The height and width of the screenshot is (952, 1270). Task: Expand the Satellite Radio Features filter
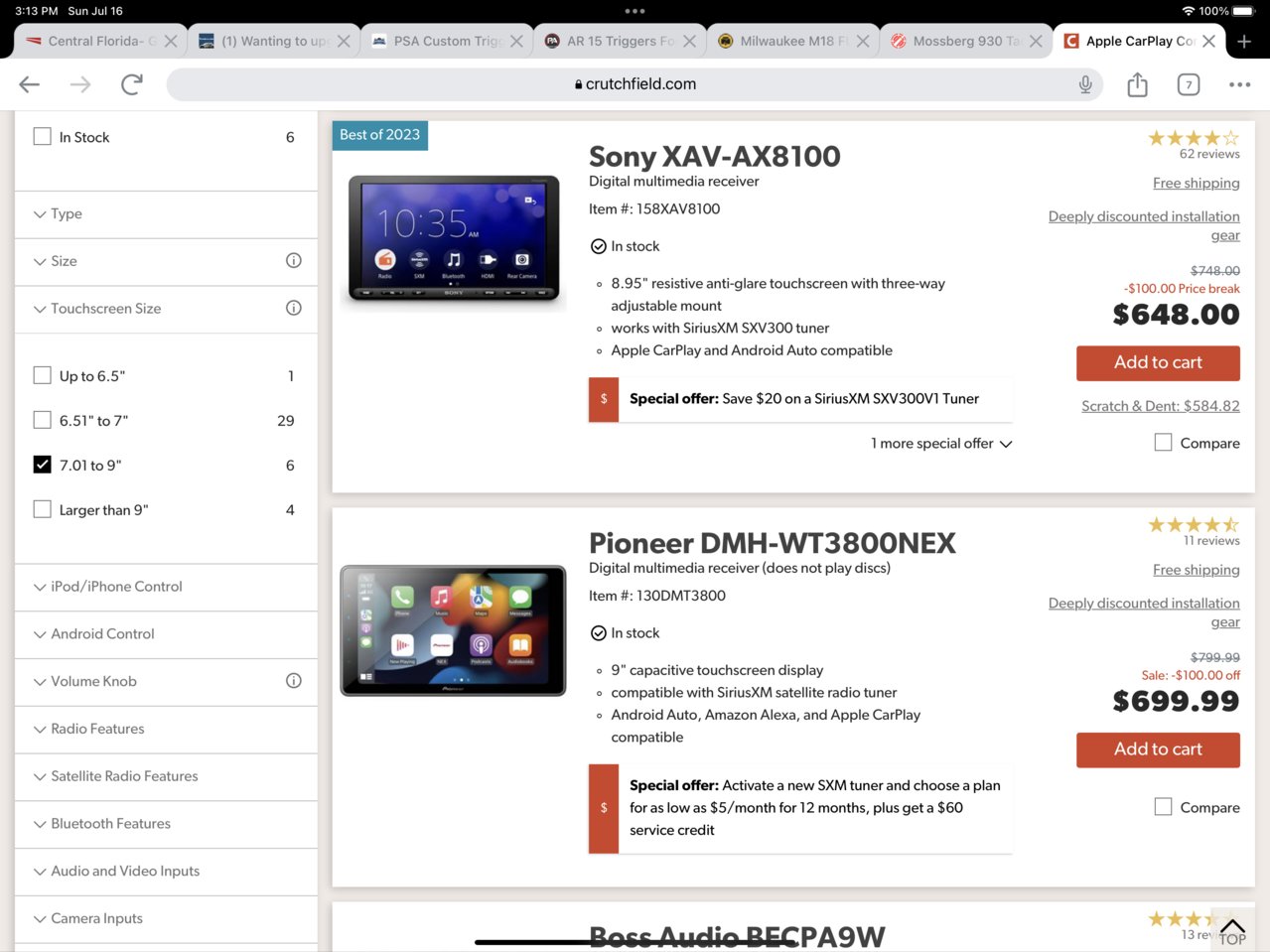click(x=166, y=776)
